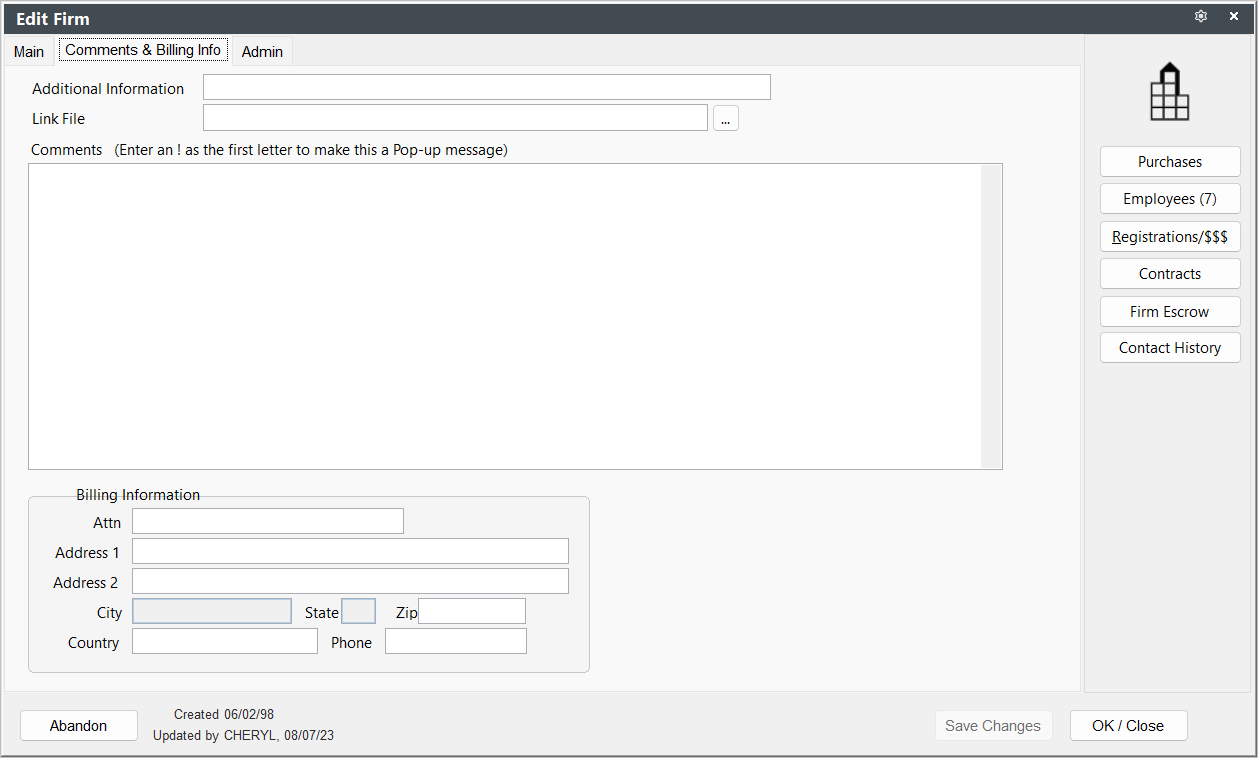Click the firm building icon

1170,92
